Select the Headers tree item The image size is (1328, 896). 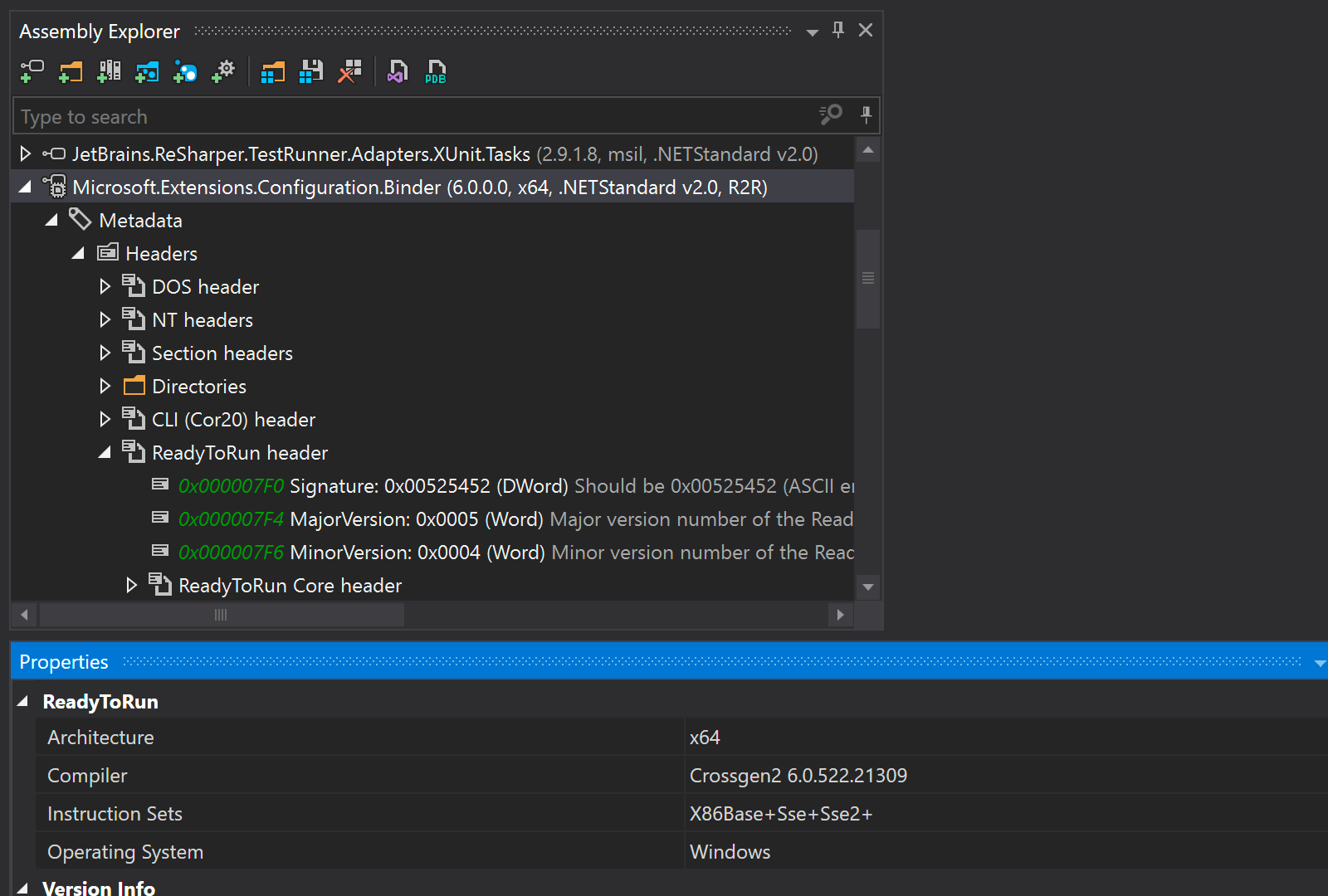click(x=161, y=254)
